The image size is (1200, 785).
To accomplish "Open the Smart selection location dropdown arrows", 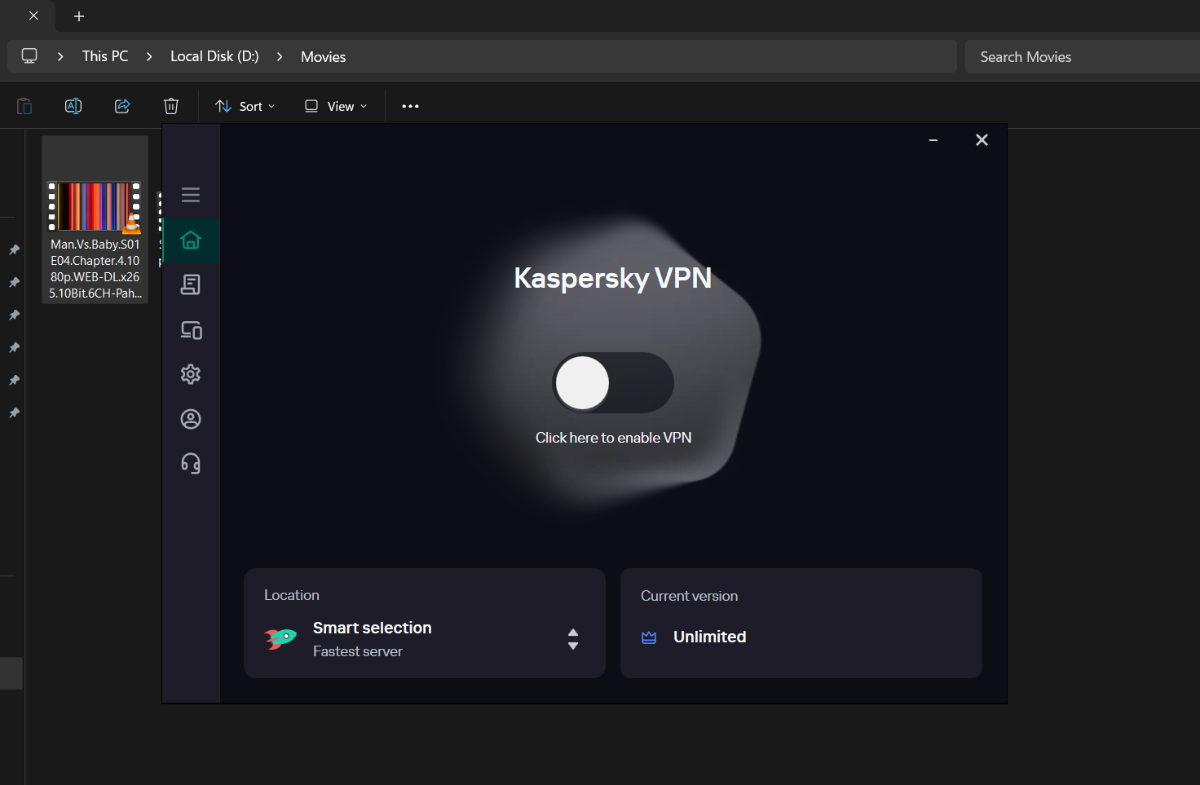I will (x=573, y=639).
